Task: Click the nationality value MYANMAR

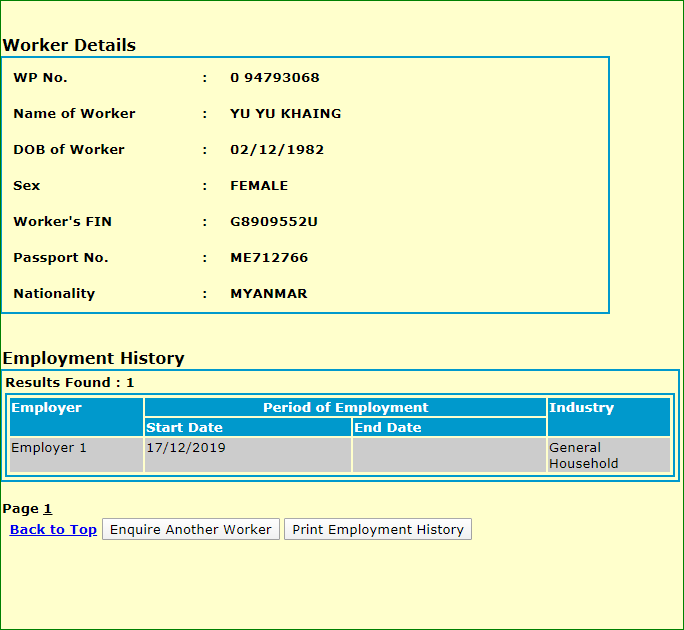Action: point(268,294)
